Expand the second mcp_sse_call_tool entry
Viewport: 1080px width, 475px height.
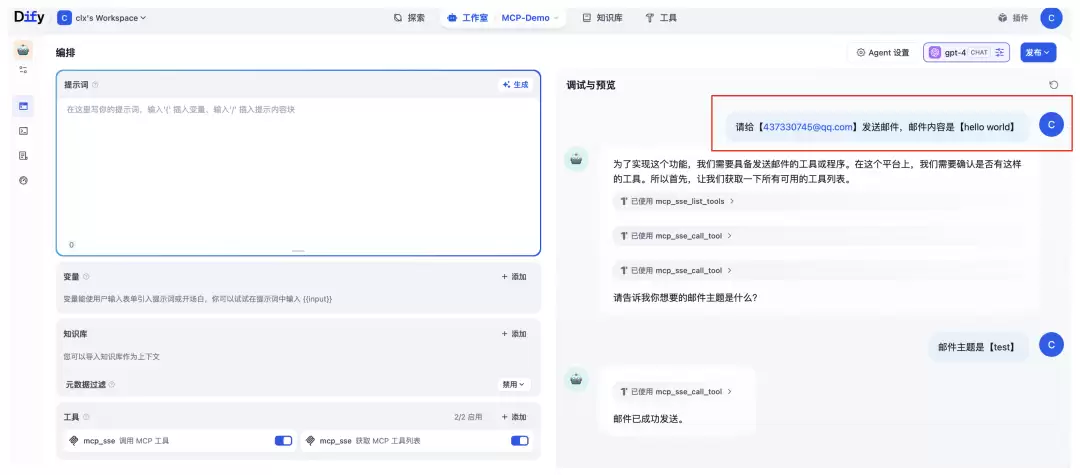676,271
